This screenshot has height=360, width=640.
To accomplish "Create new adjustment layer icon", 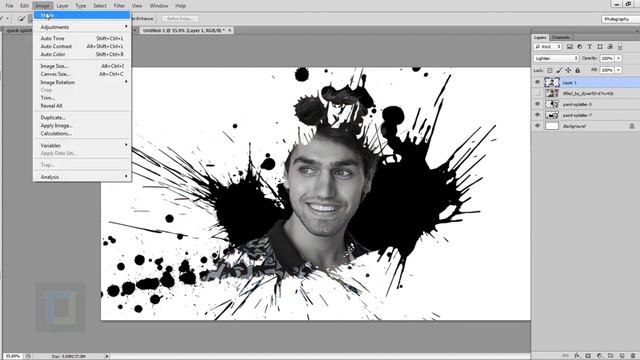I will tap(599, 356).
